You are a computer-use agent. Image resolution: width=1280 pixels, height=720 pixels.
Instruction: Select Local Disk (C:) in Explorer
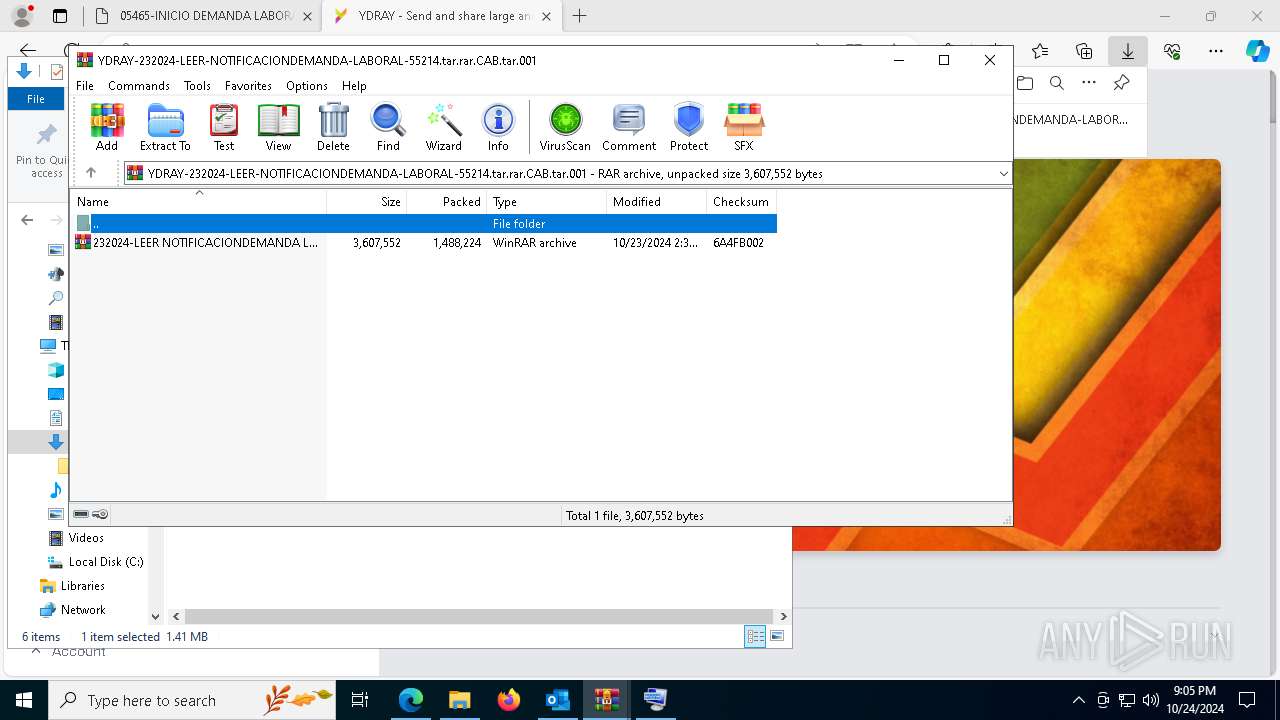point(106,562)
